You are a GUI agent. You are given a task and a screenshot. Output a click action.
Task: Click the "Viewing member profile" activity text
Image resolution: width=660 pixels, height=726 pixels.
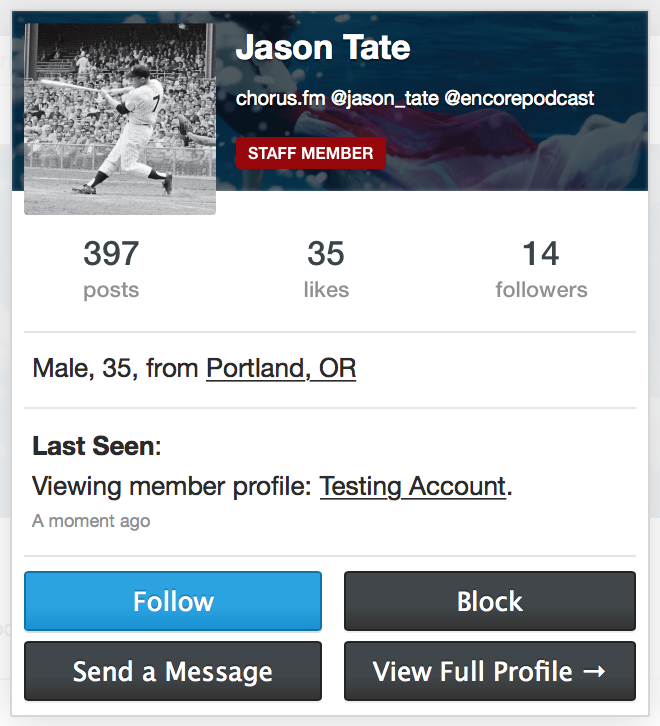pyautogui.click(x=172, y=487)
